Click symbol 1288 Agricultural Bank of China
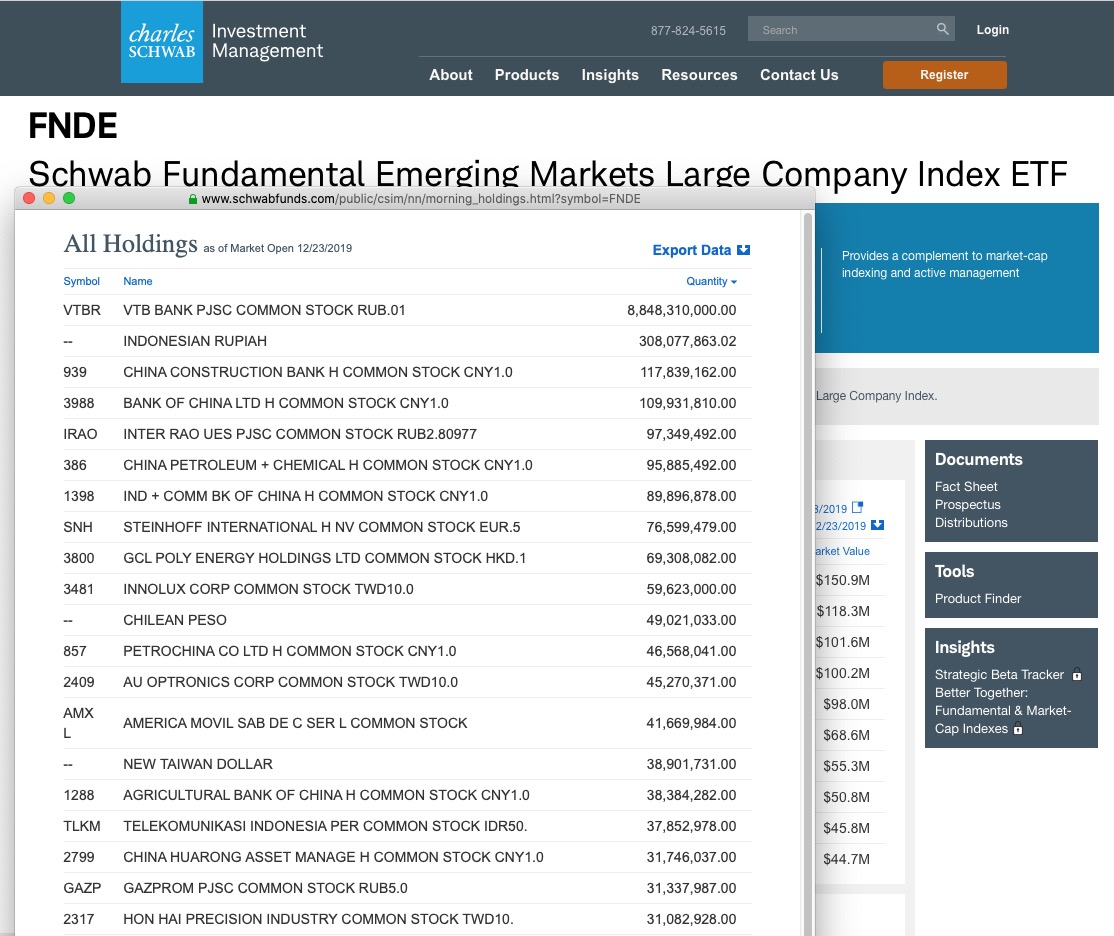The height and width of the screenshot is (936, 1114). coord(78,795)
